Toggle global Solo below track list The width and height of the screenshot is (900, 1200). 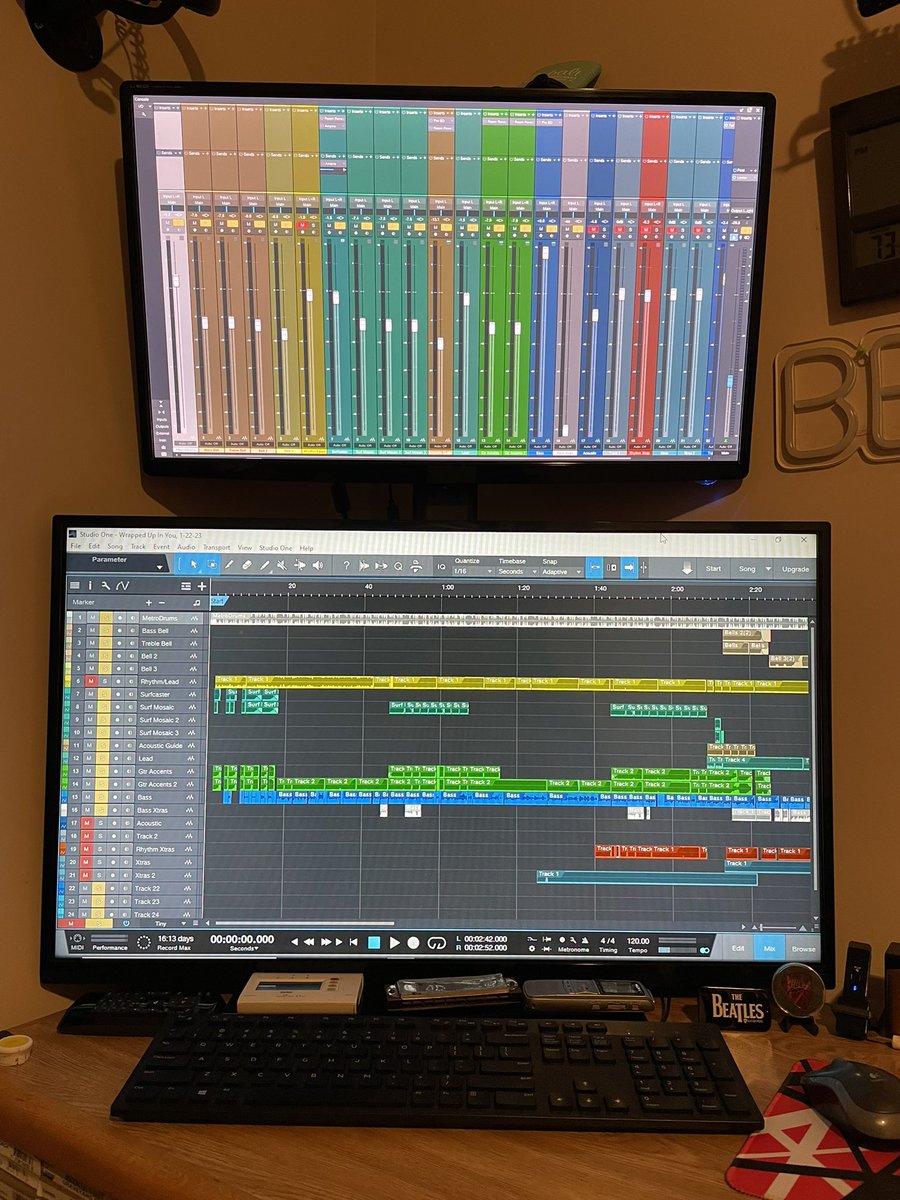tap(98, 923)
